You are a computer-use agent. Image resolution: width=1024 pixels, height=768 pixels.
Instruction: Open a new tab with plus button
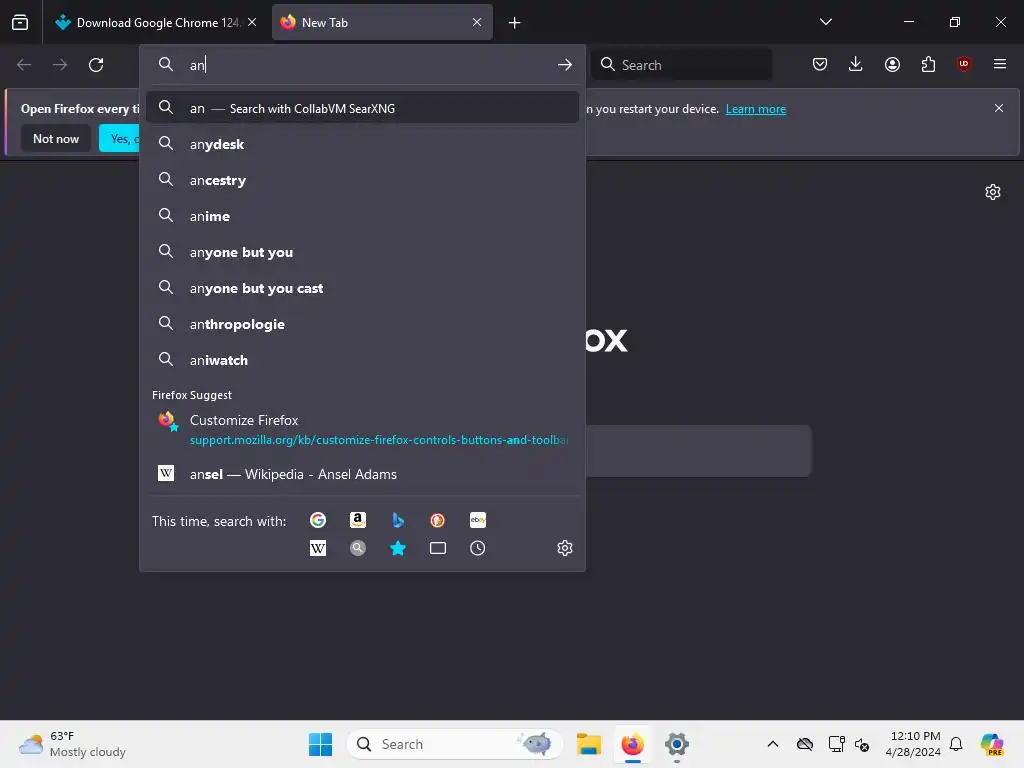[515, 23]
